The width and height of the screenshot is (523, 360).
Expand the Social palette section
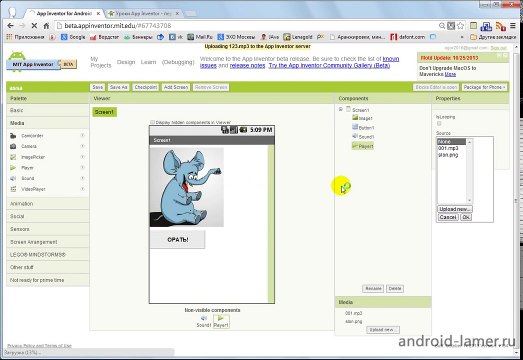47,216
